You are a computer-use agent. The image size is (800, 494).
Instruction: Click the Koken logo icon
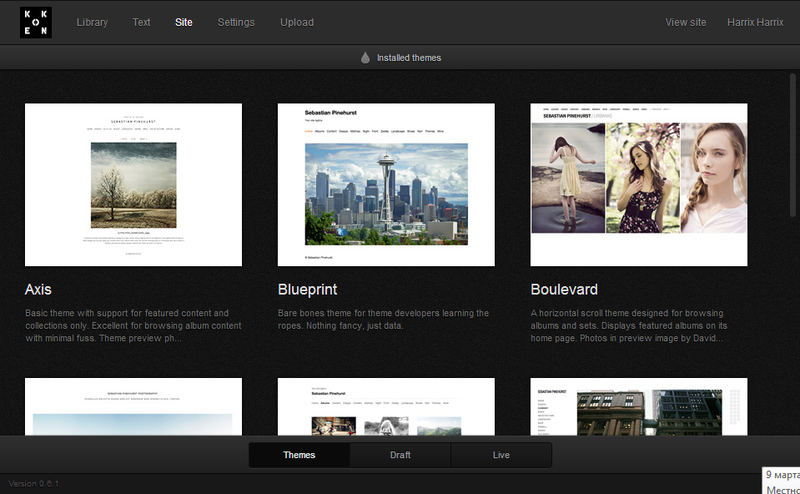35,22
